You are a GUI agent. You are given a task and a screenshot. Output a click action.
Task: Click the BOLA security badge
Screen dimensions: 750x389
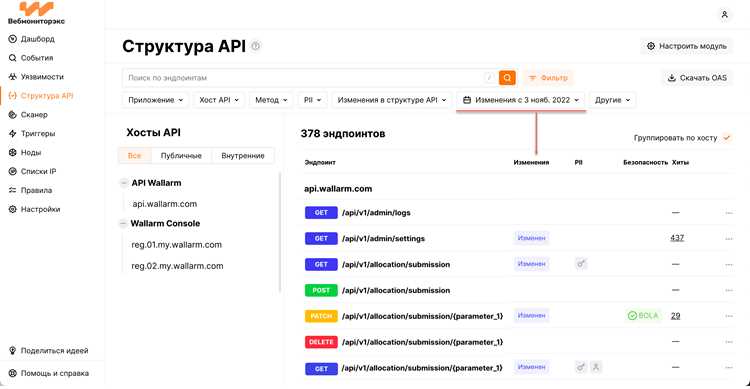coord(643,315)
